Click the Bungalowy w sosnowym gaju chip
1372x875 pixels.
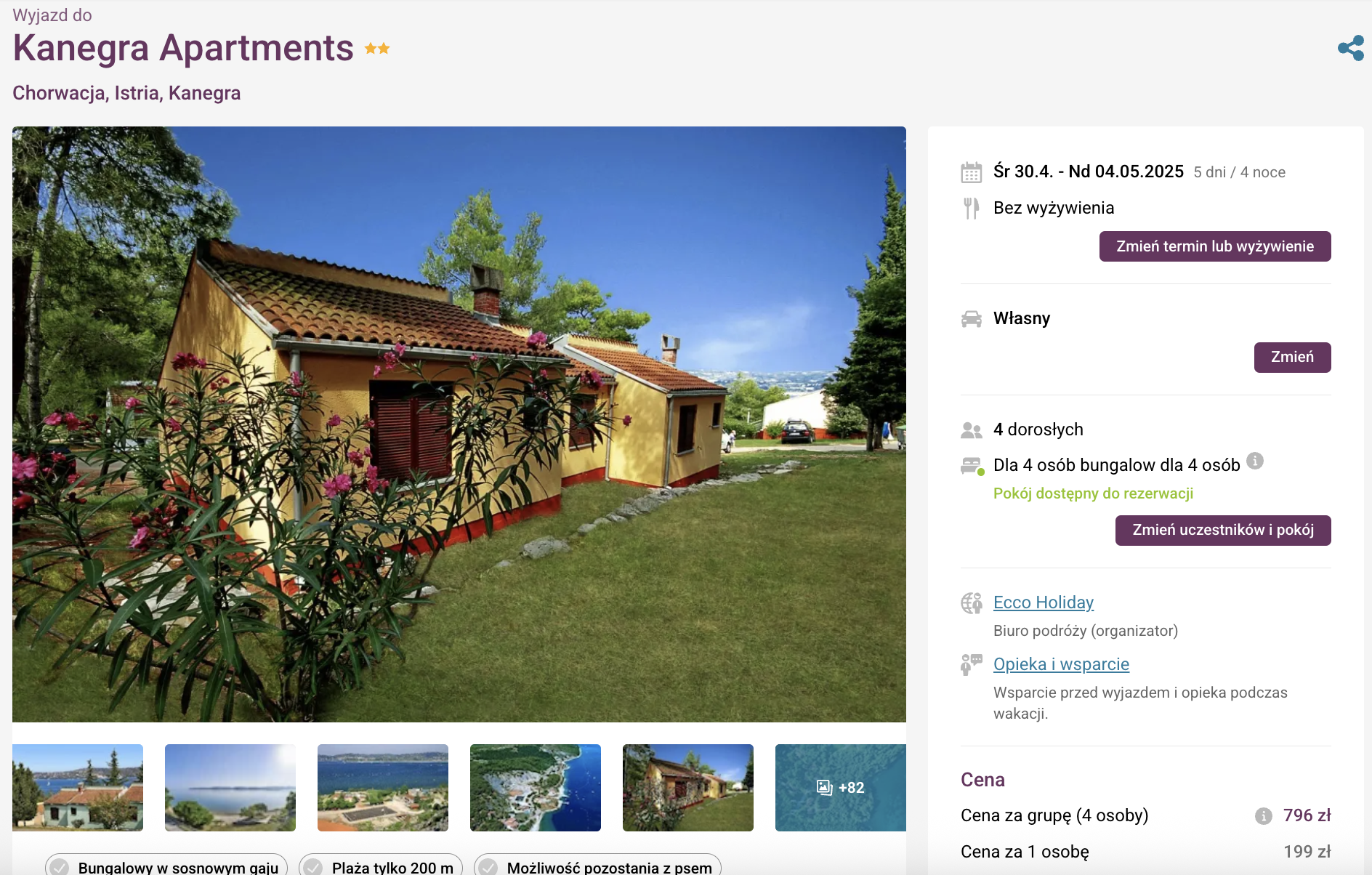(x=166, y=866)
